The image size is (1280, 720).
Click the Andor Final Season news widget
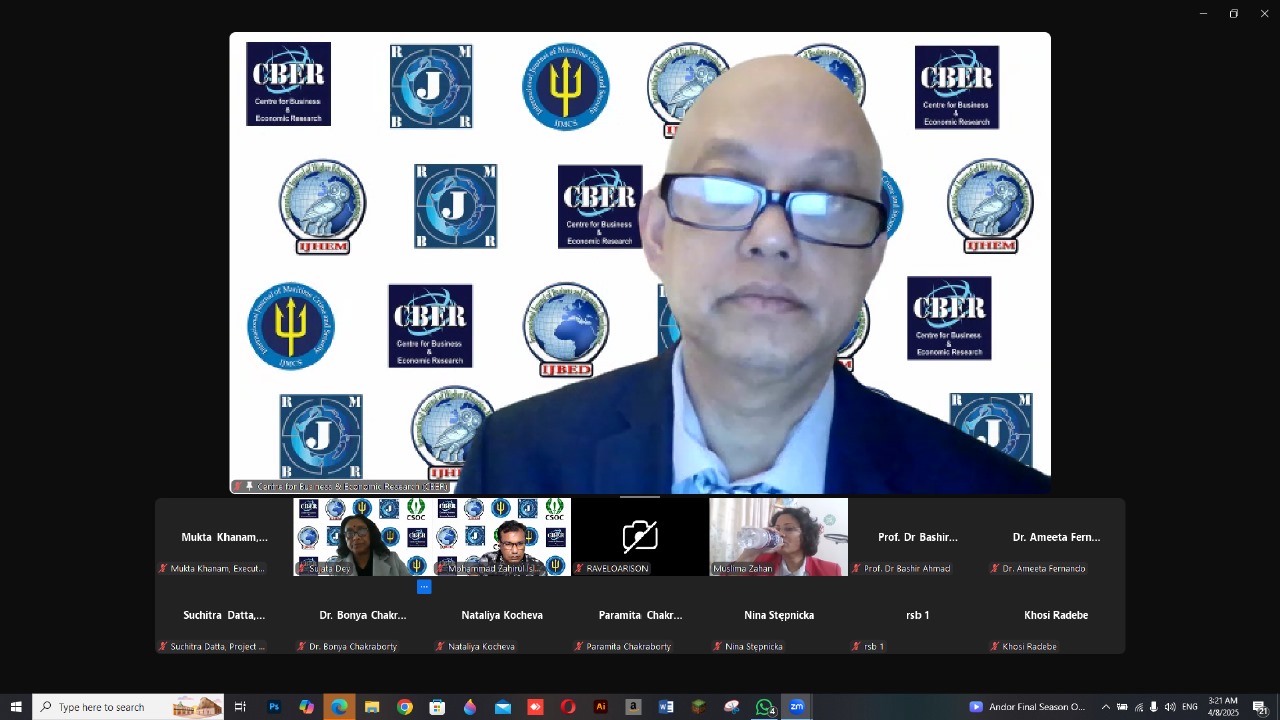1027,707
